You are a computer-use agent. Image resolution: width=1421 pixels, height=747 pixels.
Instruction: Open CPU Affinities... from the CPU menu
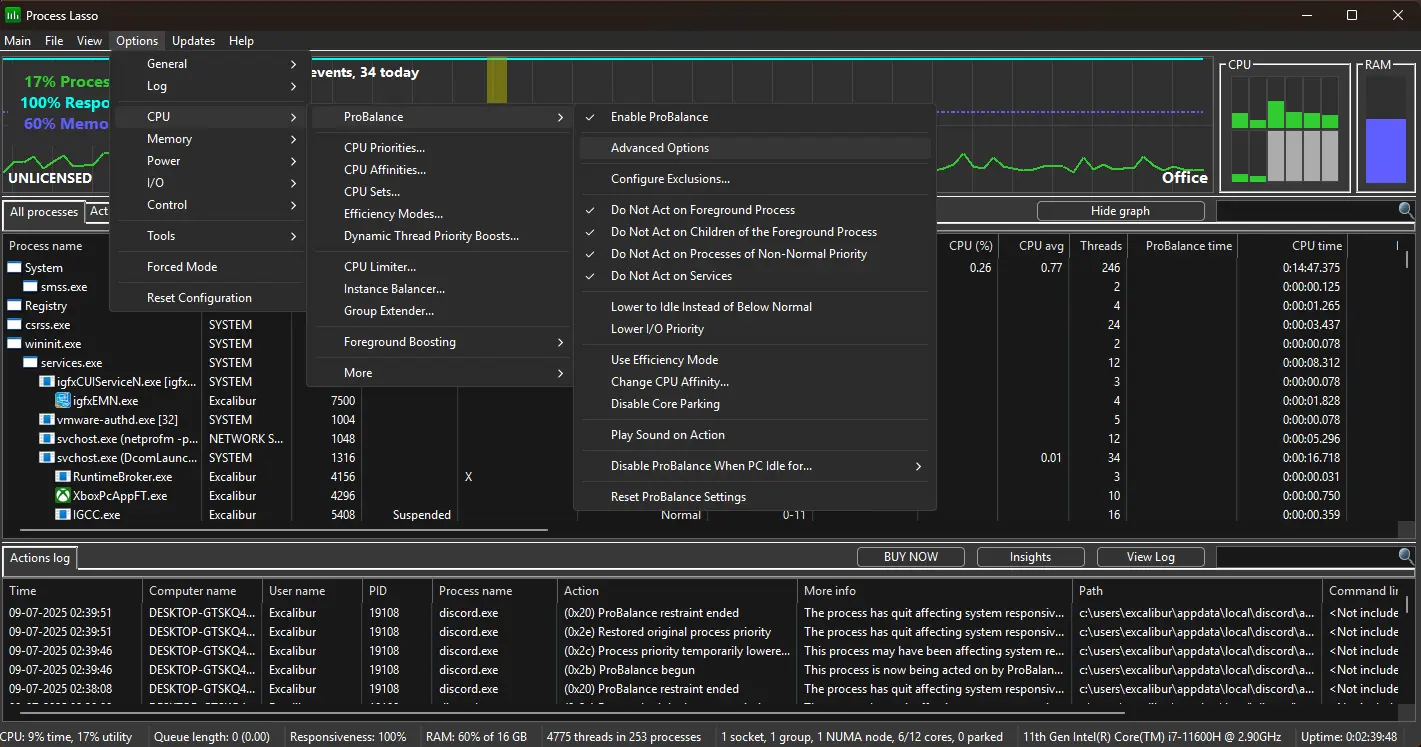440,170
